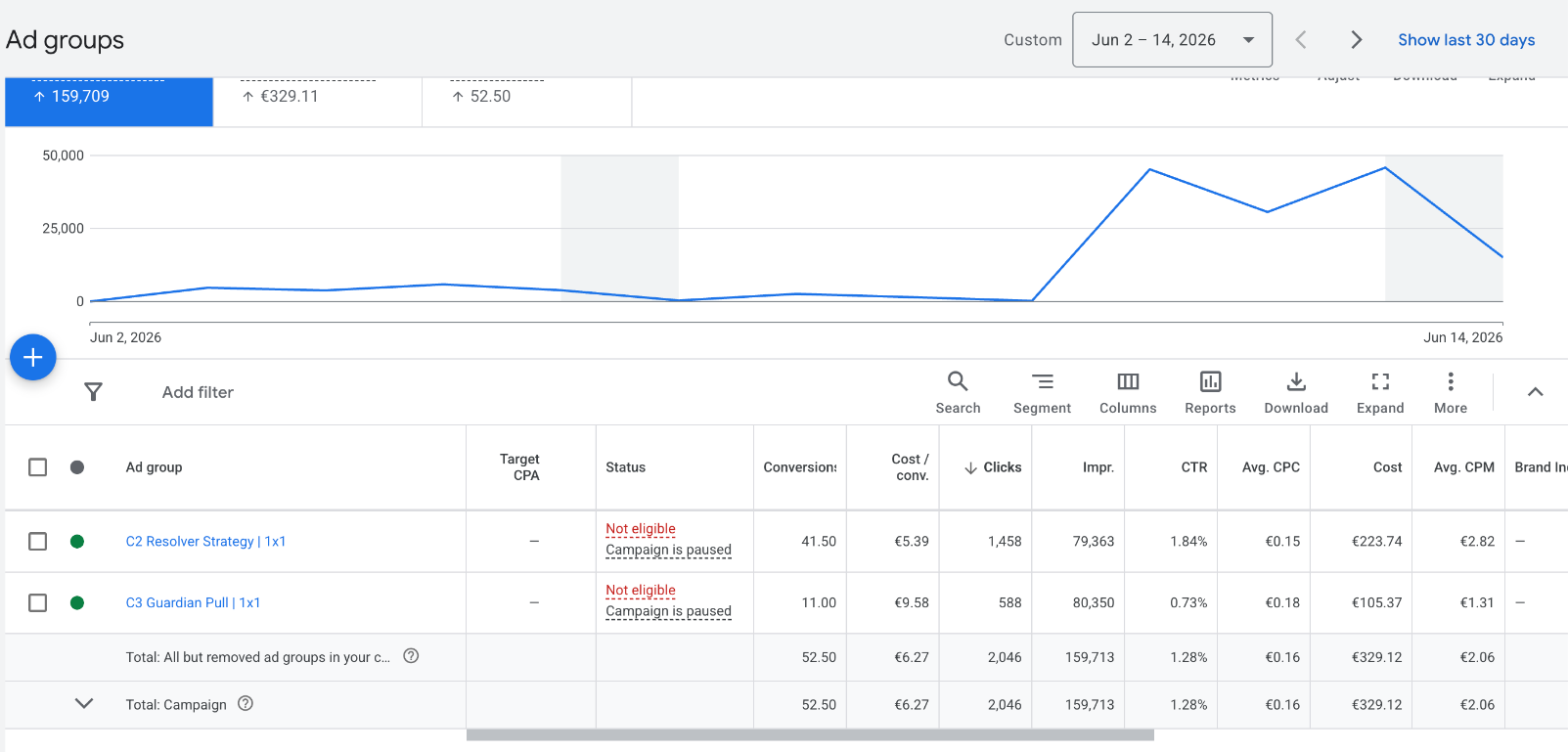Select the 159,709 metric card

(110, 101)
